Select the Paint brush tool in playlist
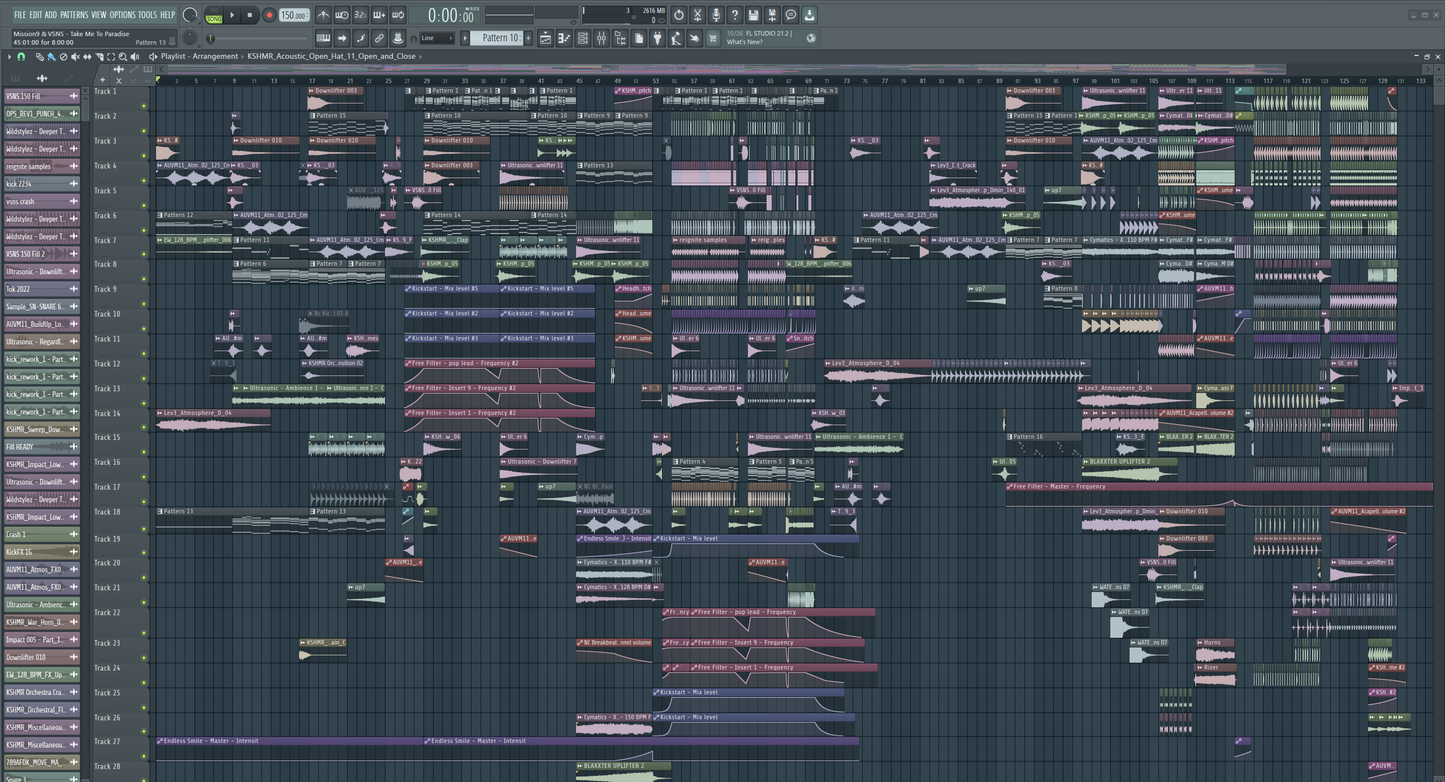 pyautogui.click(x=52, y=57)
